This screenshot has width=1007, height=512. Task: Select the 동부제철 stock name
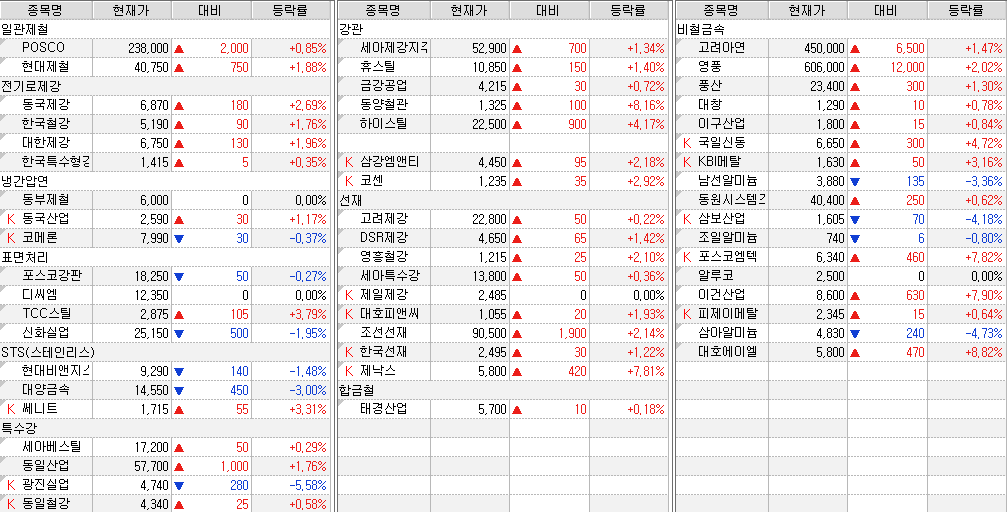click(x=45, y=199)
